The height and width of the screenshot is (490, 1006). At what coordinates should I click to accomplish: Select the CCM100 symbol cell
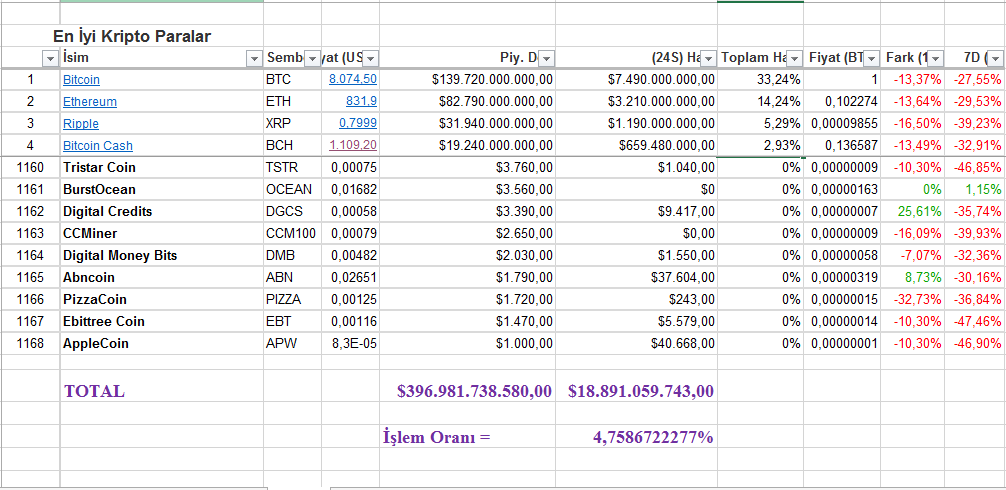pos(293,233)
